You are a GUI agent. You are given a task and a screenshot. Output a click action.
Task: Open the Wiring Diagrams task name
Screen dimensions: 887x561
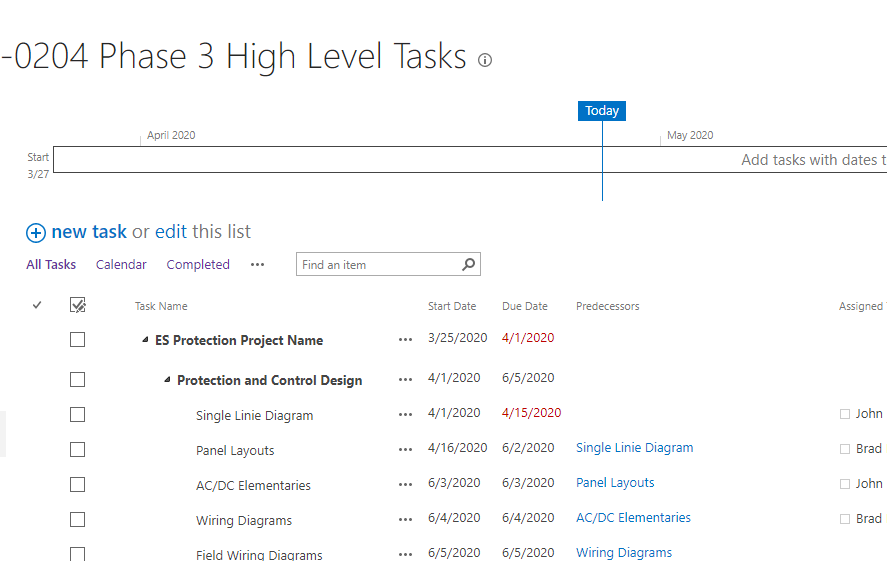click(x=244, y=521)
